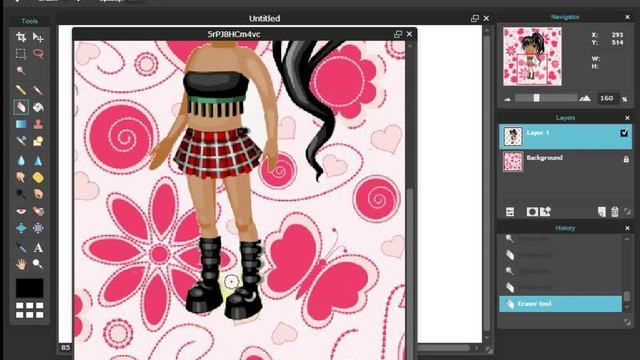Select the Dodge tool

pos(21,194)
